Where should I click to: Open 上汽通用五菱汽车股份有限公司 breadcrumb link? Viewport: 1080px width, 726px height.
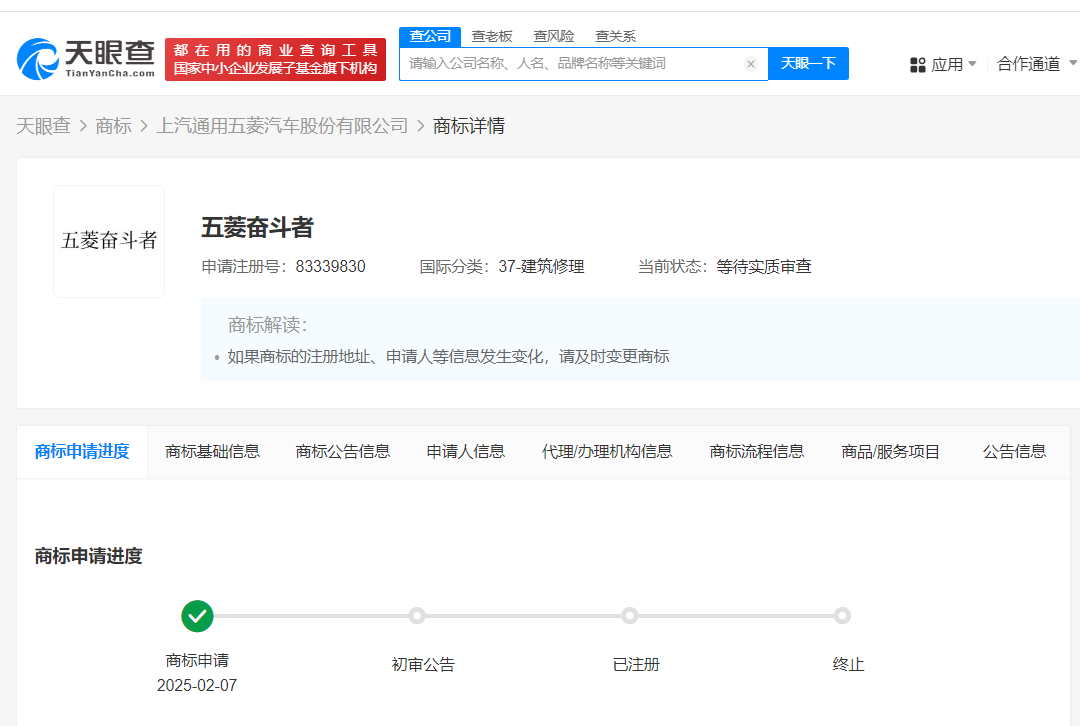(x=282, y=126)
